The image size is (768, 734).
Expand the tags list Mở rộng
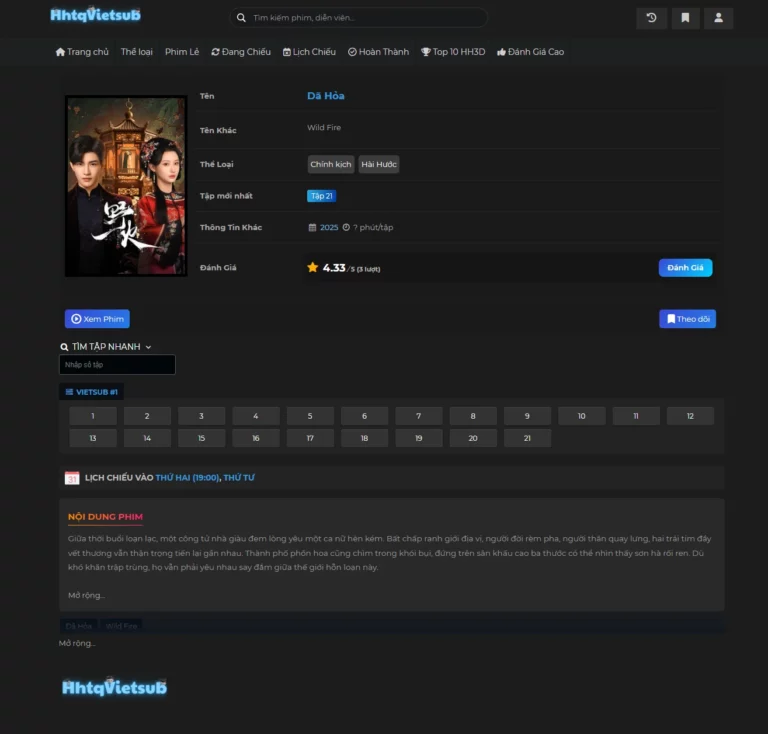(77, 643)
